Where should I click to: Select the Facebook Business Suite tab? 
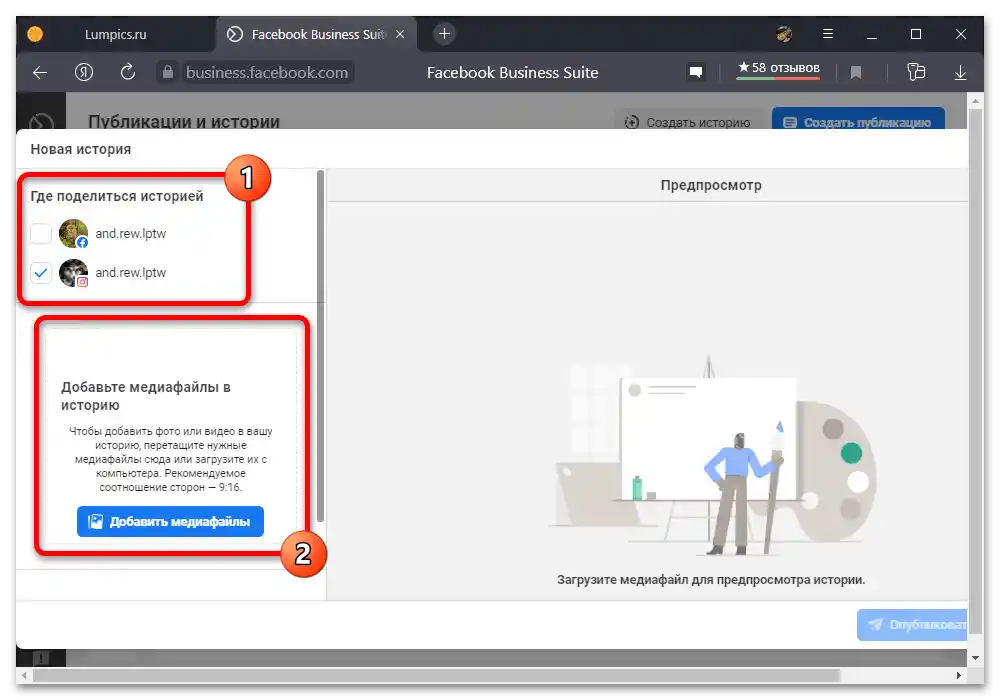pos(317,34)
